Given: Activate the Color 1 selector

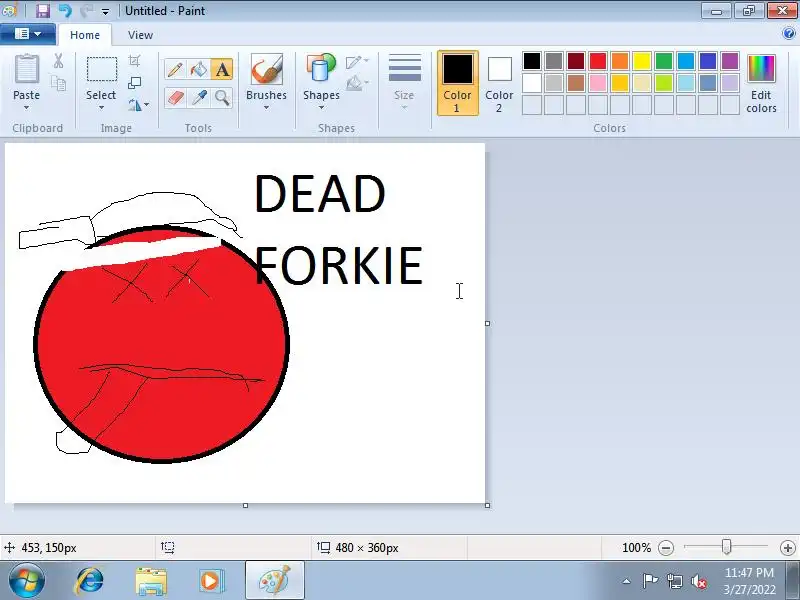Looking at the screenshot, I should click(x=458, y=83).
